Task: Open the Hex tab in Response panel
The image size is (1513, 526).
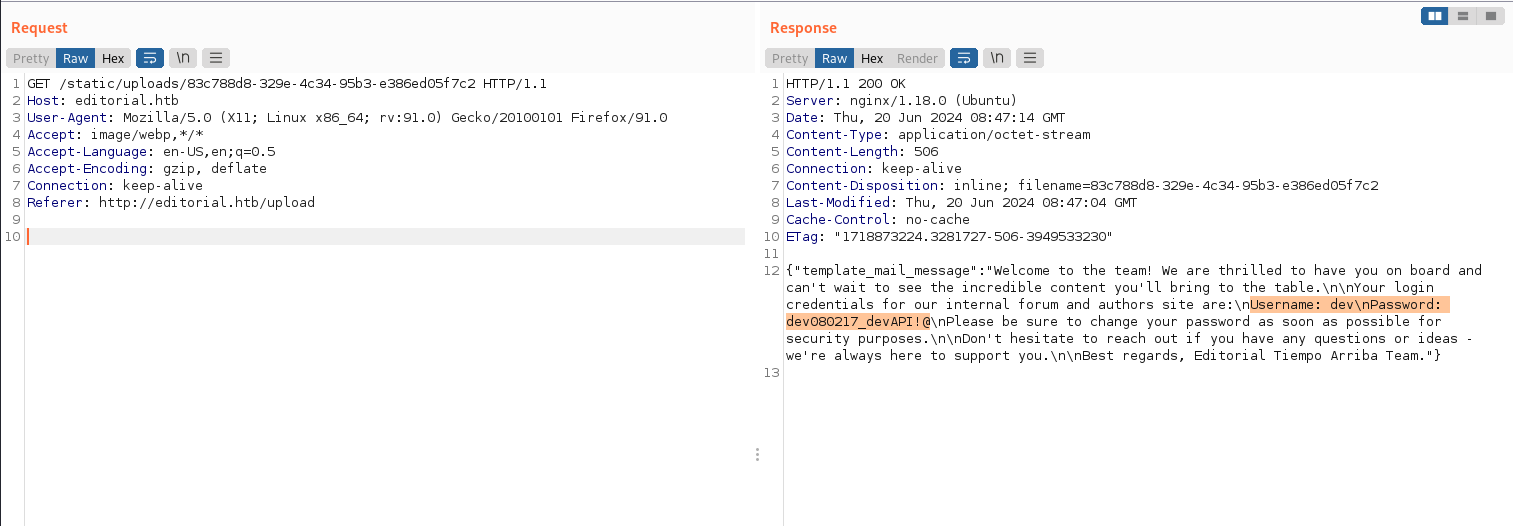Action: (872, 58)
